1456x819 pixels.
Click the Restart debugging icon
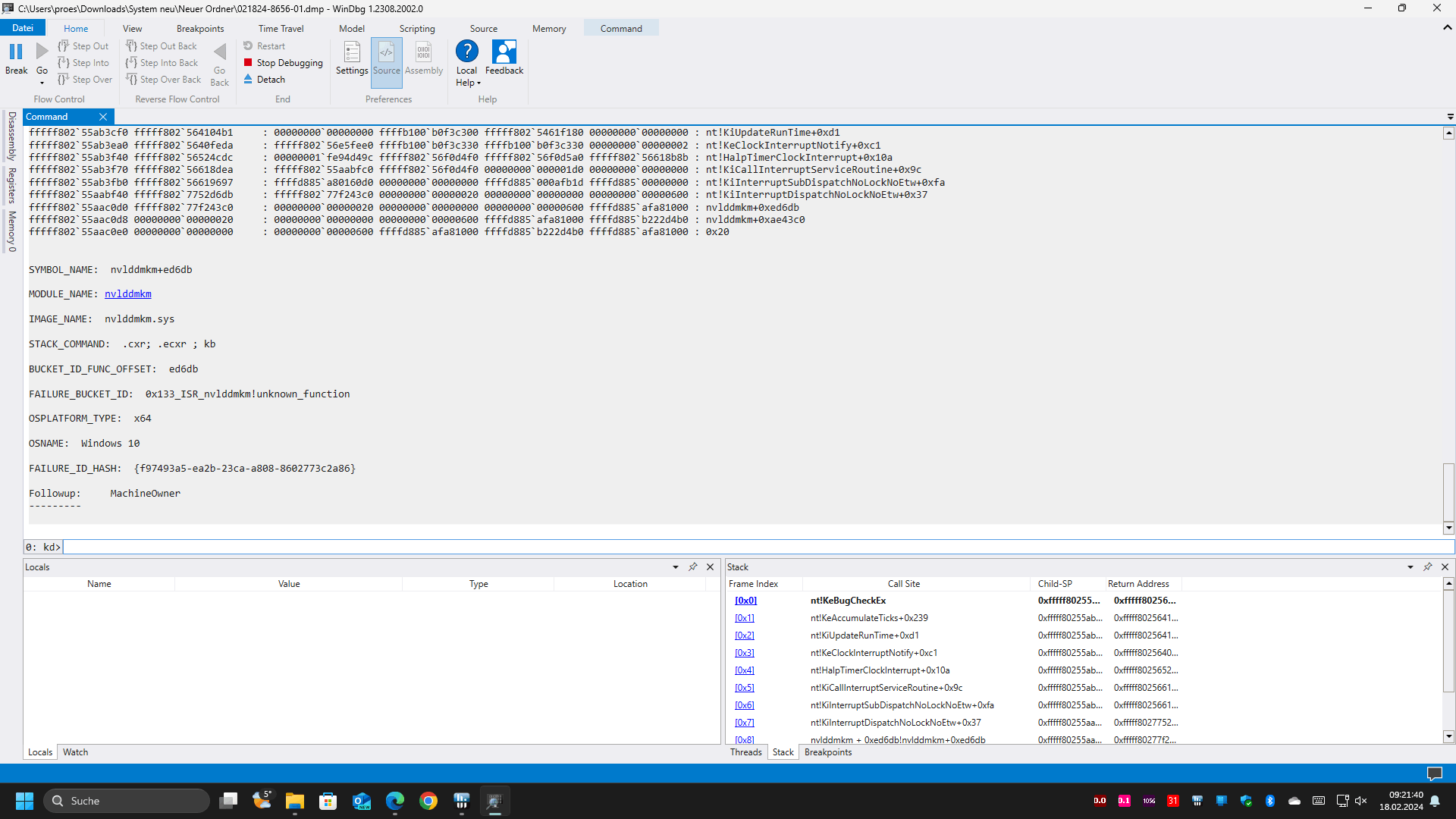click(x=248, y=46)
